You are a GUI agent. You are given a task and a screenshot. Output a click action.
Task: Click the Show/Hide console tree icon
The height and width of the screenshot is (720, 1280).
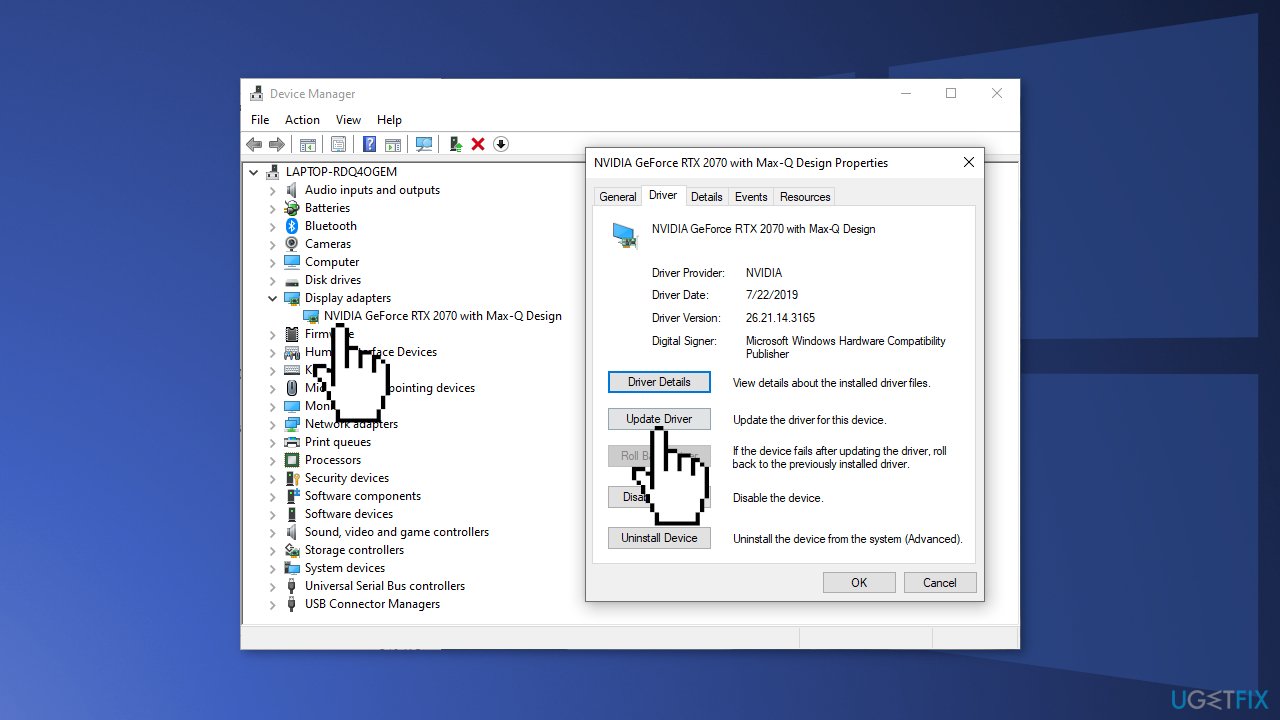308,144
